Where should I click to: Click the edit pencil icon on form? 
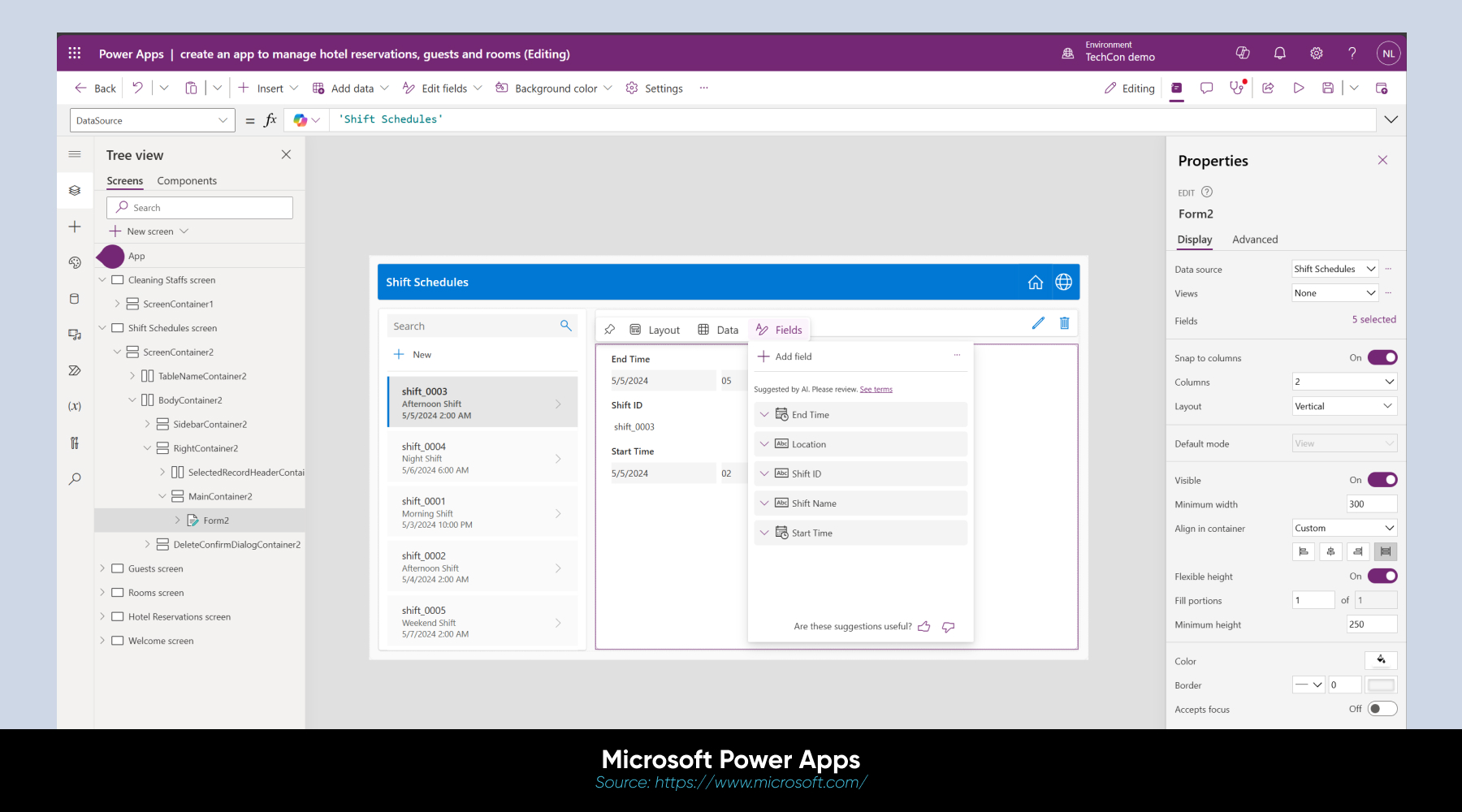pyautogui.click(x=1038, y=323)
